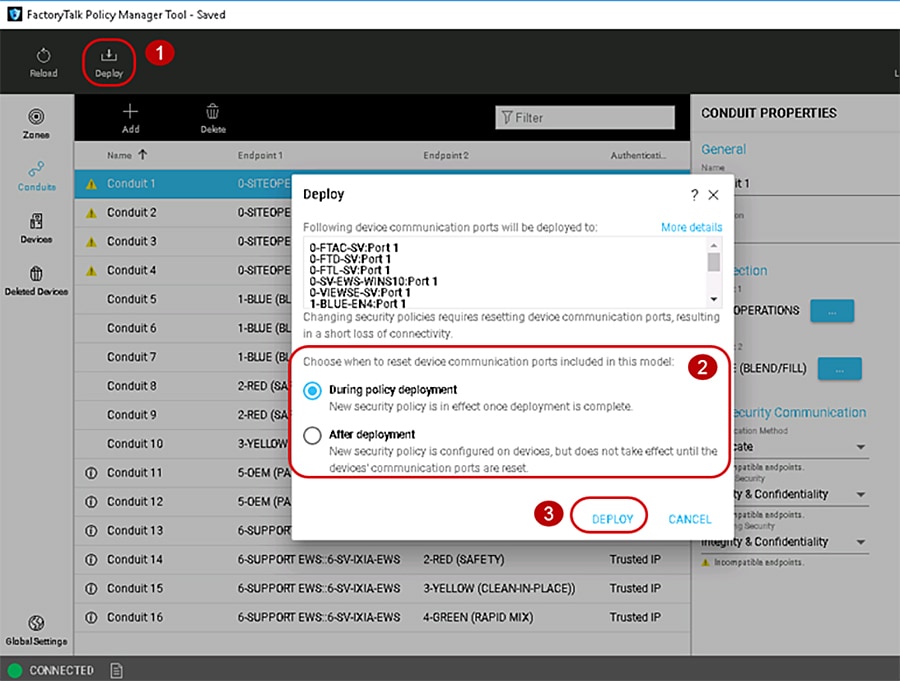Select port 0-FTL-SV:Port 1 in the list
900x681 pixels.
click(x=350, y=270)
